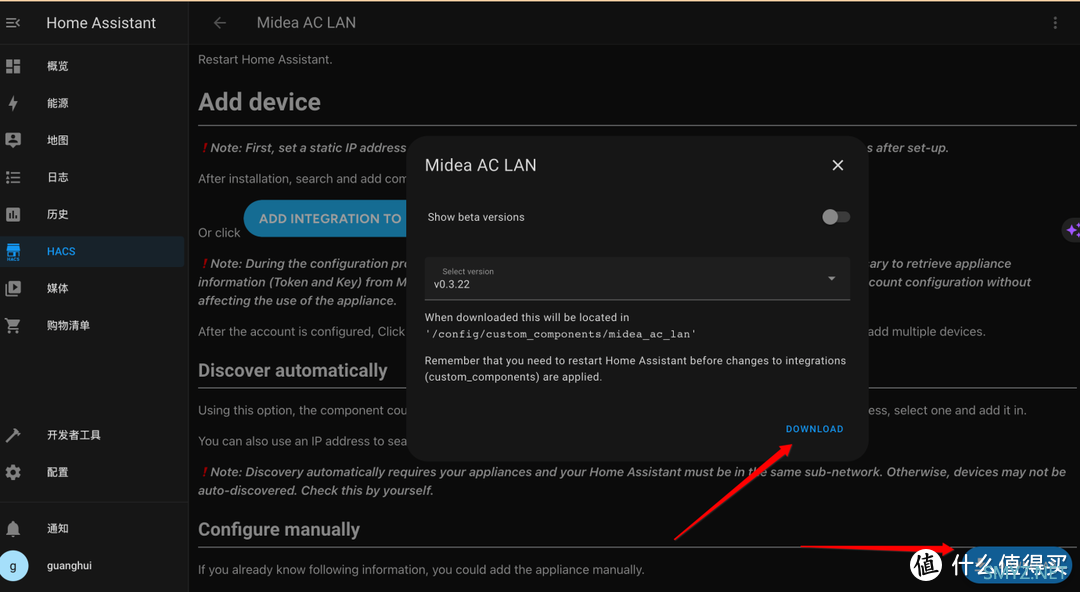Click the dropdown arrow beside v0.3.22
Viewport: 1080px width, 592px height.
click(x=831, y=278)
